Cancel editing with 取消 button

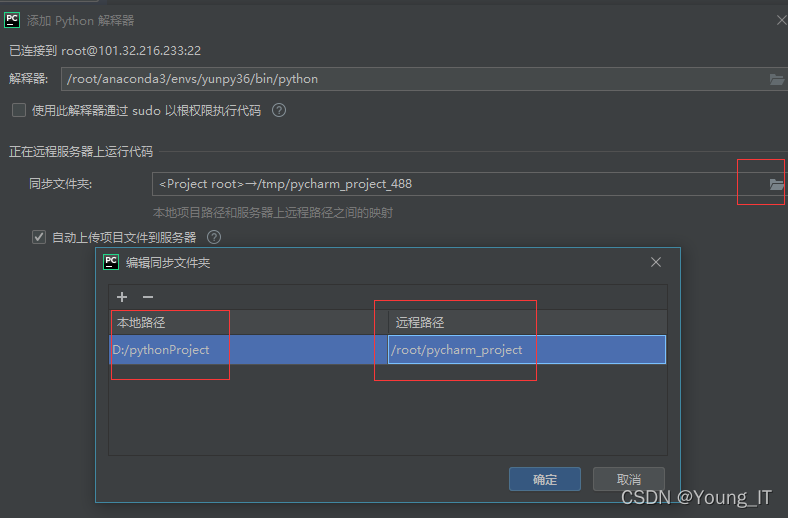point(629,479)
